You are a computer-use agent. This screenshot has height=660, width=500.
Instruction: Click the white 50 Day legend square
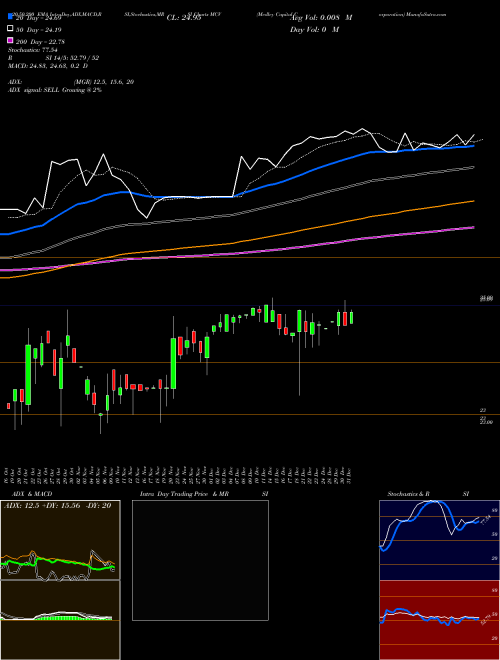click(11, 29)
